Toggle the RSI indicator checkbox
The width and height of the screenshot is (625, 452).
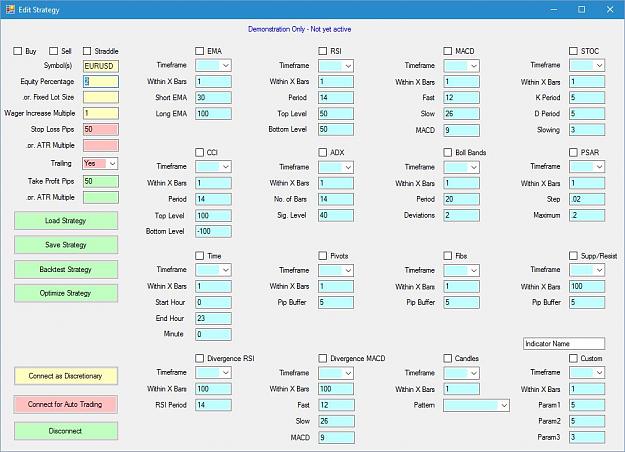coord(323,51)
